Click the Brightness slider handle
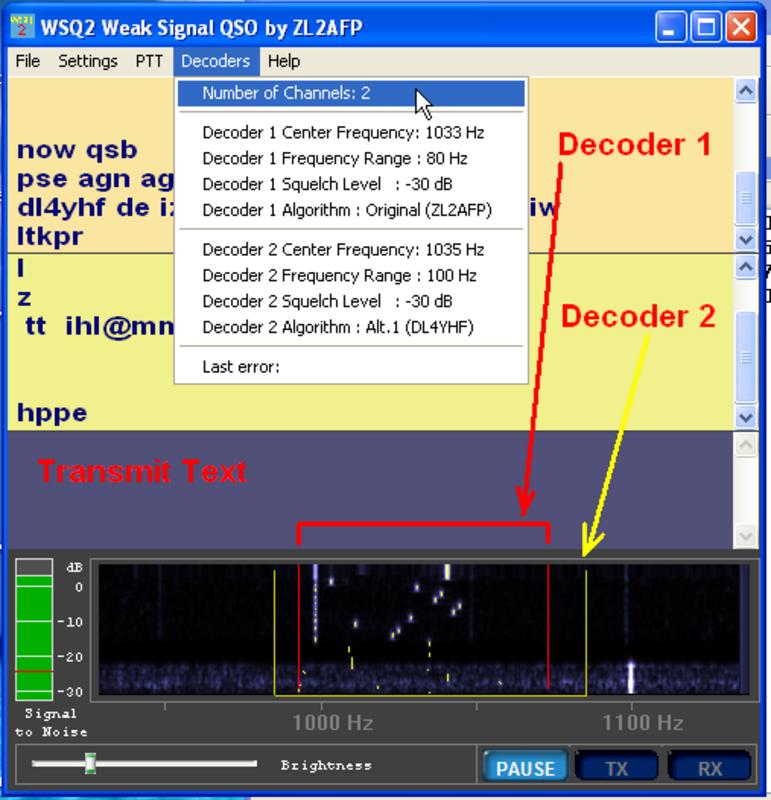The width and height of the screenshot is (771, 800). click(90, 764)
